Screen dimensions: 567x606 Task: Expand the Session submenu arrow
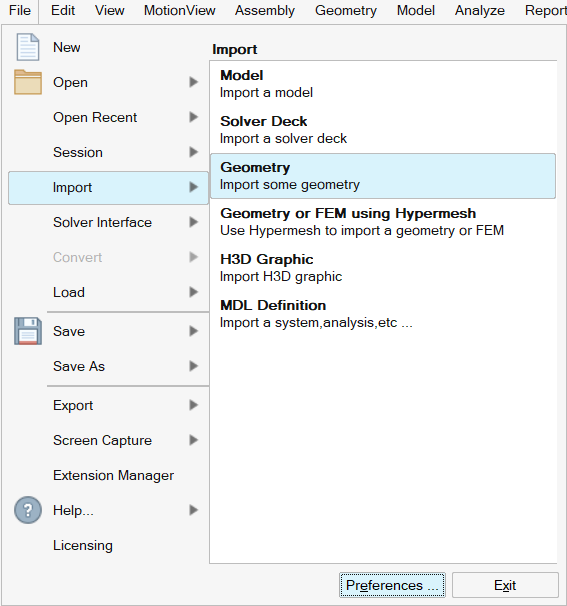click(194, 152)
